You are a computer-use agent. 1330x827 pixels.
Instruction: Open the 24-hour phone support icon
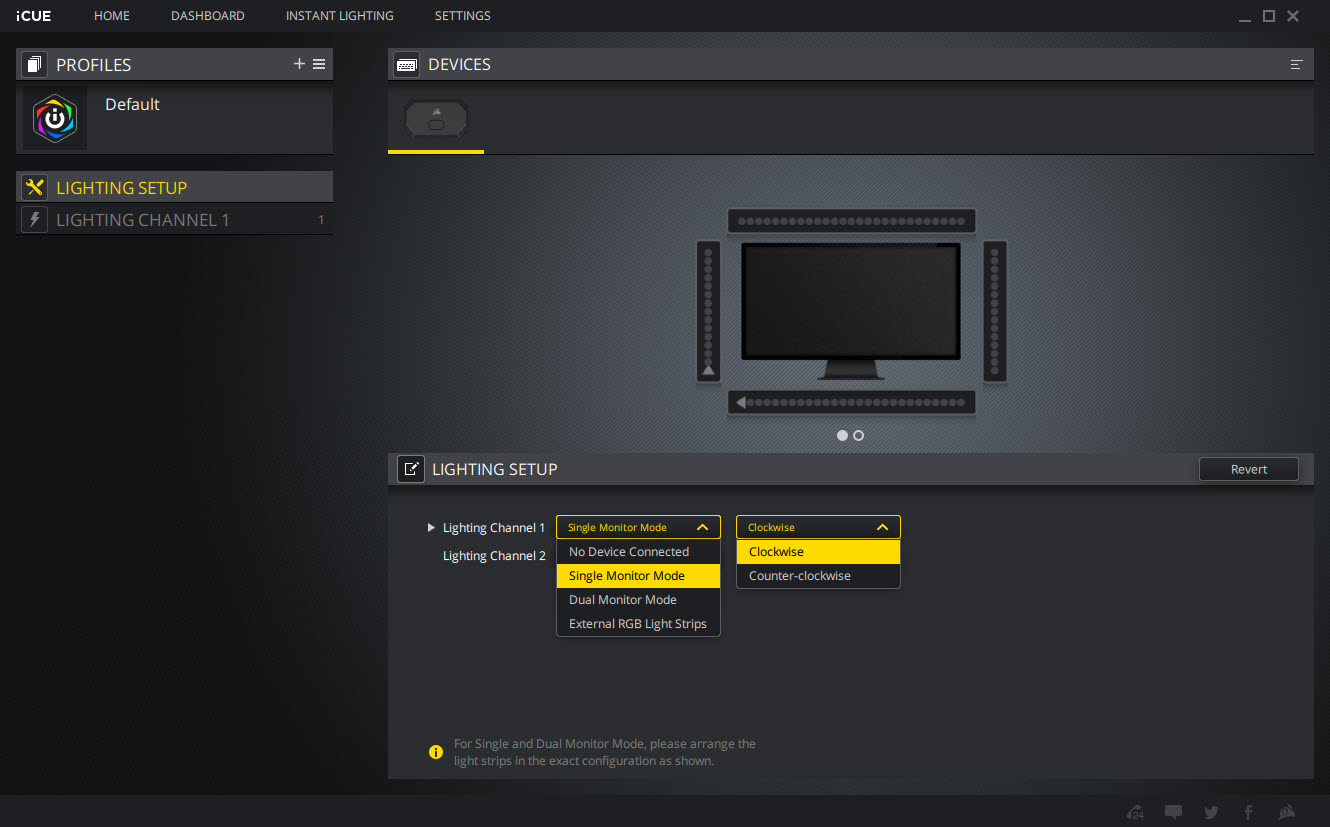[1135, 812]
